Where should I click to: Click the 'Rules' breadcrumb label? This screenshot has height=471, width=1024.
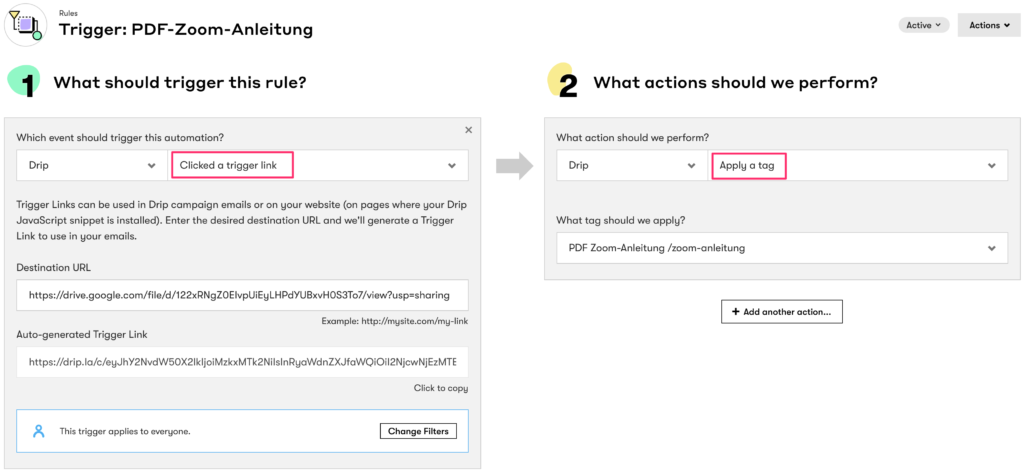pos(69,12)
